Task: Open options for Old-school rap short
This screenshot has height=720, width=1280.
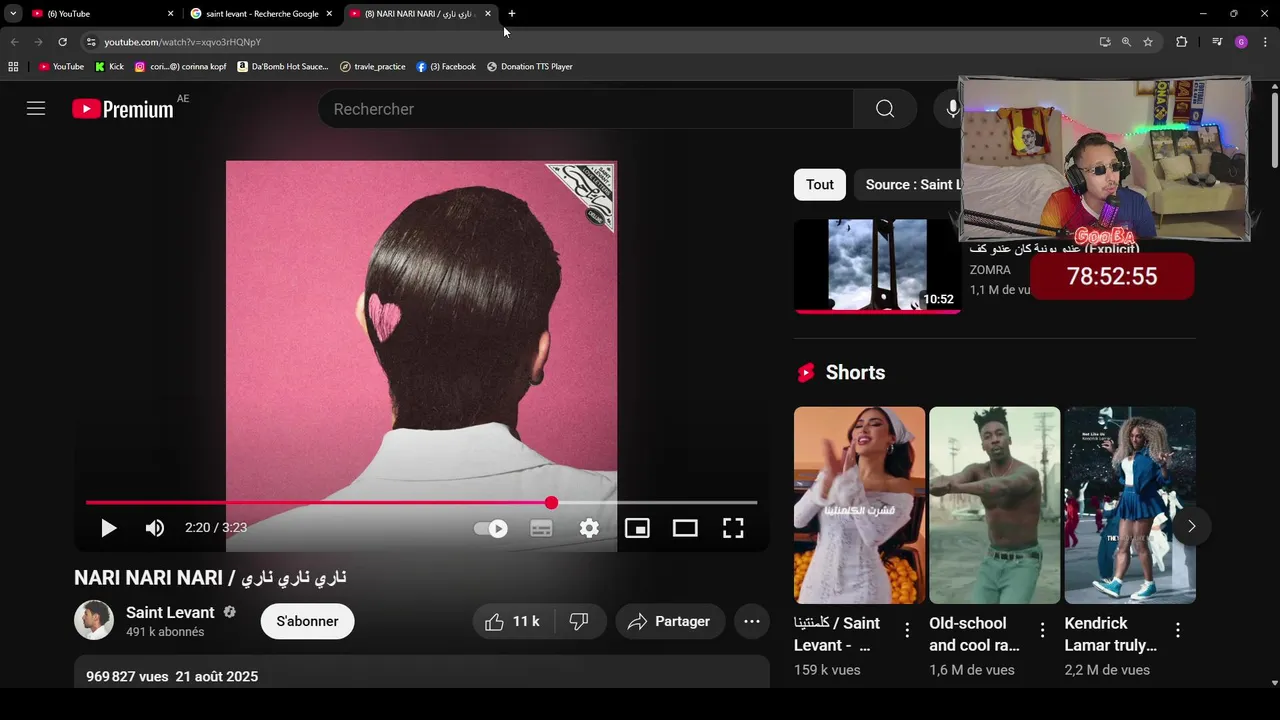Action: tap(1042, 630)
